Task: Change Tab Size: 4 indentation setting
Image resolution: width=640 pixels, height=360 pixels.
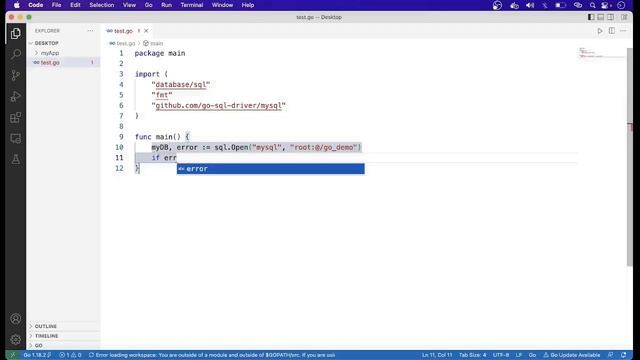Action: coord(473,355)
